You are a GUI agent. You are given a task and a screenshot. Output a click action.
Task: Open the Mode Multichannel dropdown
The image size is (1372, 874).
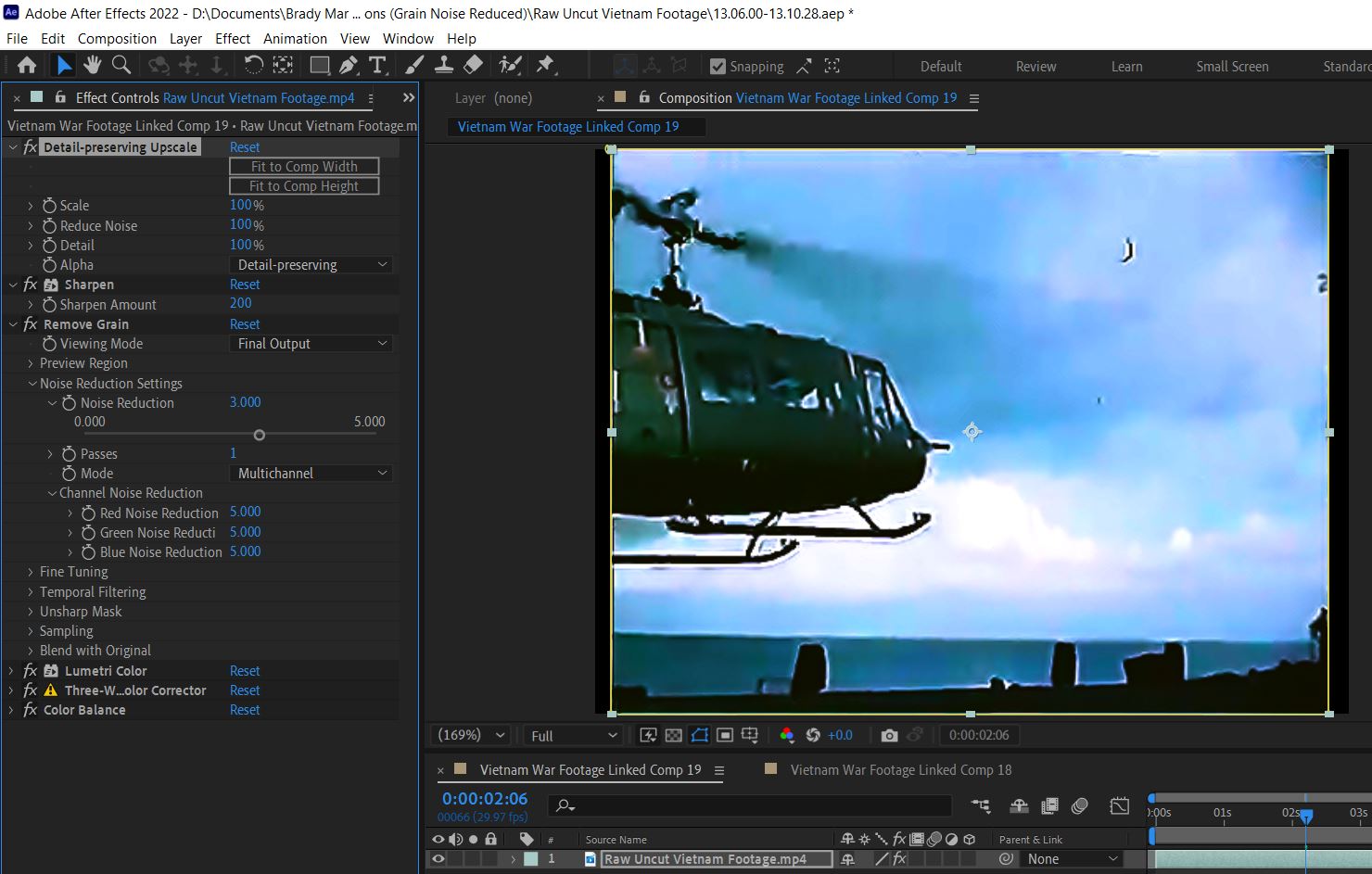pyautogui.click(x=311, y=474)
